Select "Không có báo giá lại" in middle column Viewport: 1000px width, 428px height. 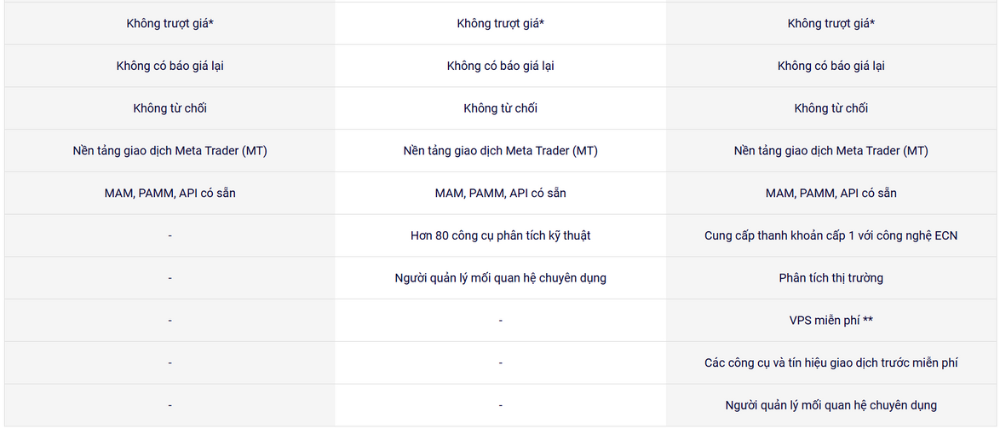click(500, 66)
